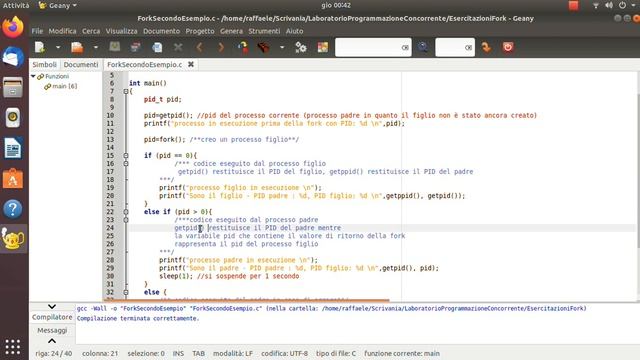Viewport: 640px width, 360px height.
Task: Close current file using toolbar X icon
Action: [x=178, y=47]
